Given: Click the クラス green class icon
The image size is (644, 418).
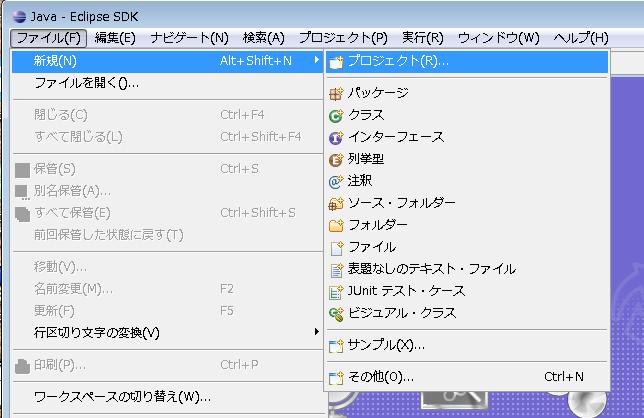Looking at the screenshot, I should coord(336,116).
